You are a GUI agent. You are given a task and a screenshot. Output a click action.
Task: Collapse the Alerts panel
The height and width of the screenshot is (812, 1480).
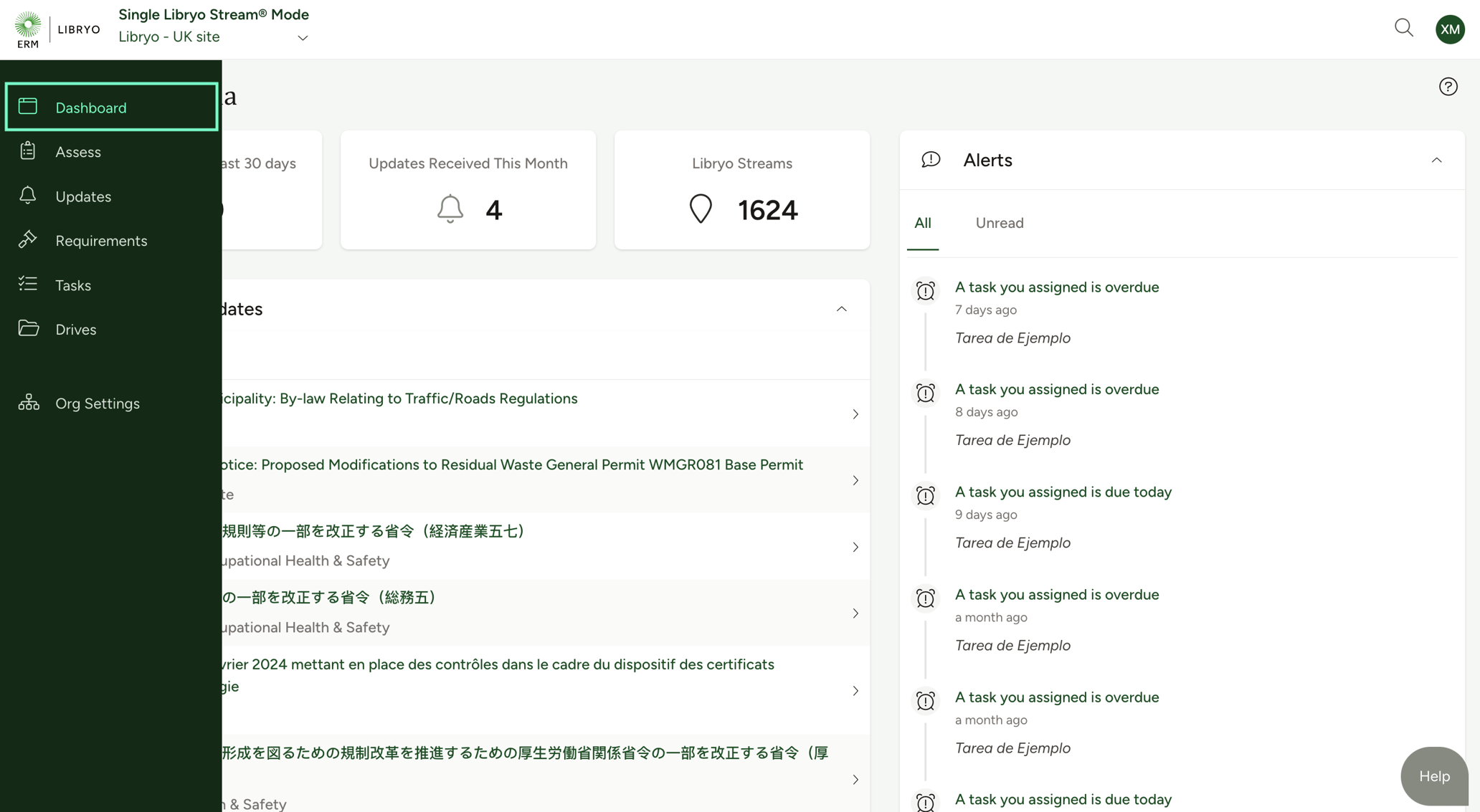(x=1436, y=160)
